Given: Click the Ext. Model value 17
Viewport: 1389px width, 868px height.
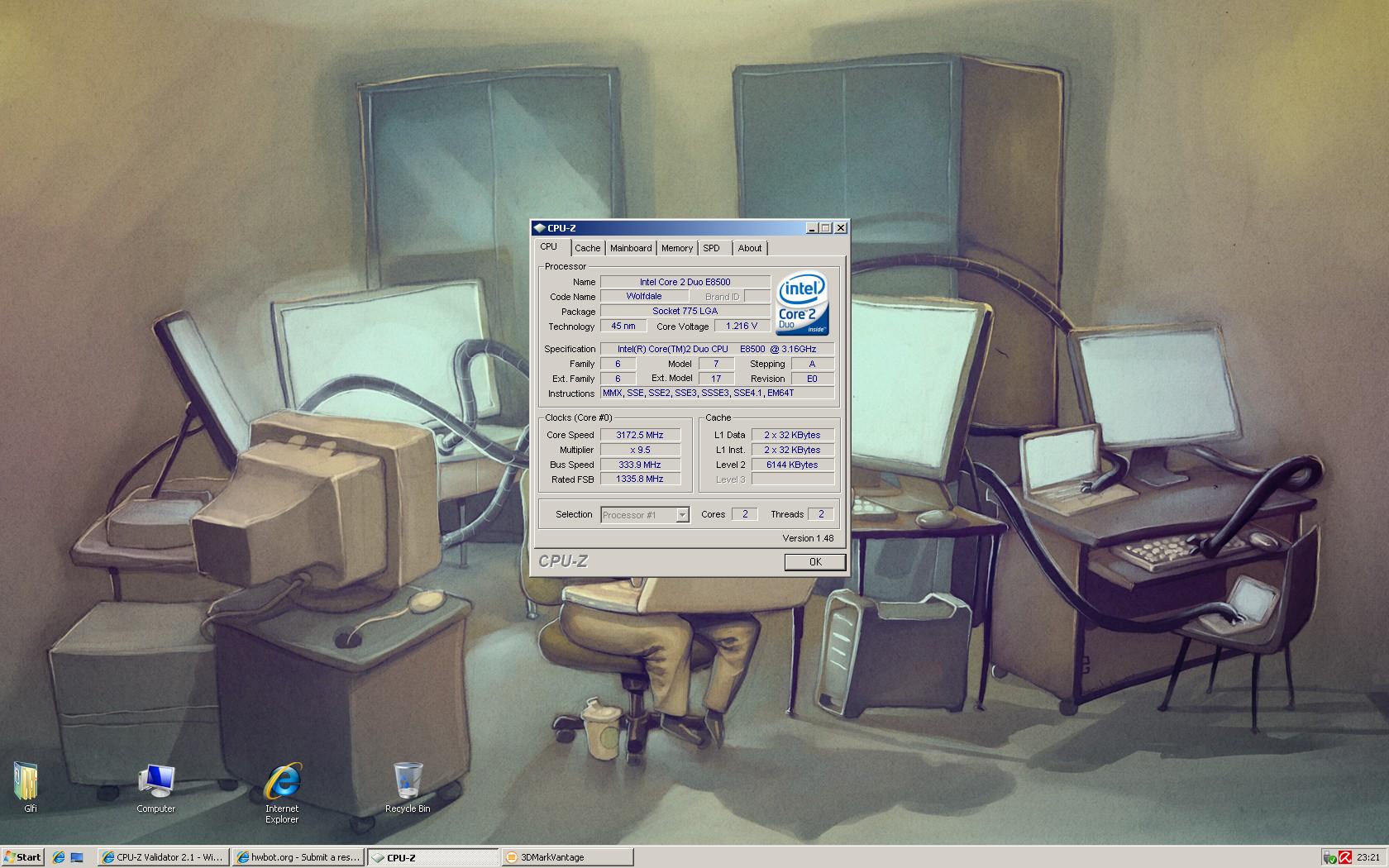Looking at the screenshot, I should tap(716, 379).
